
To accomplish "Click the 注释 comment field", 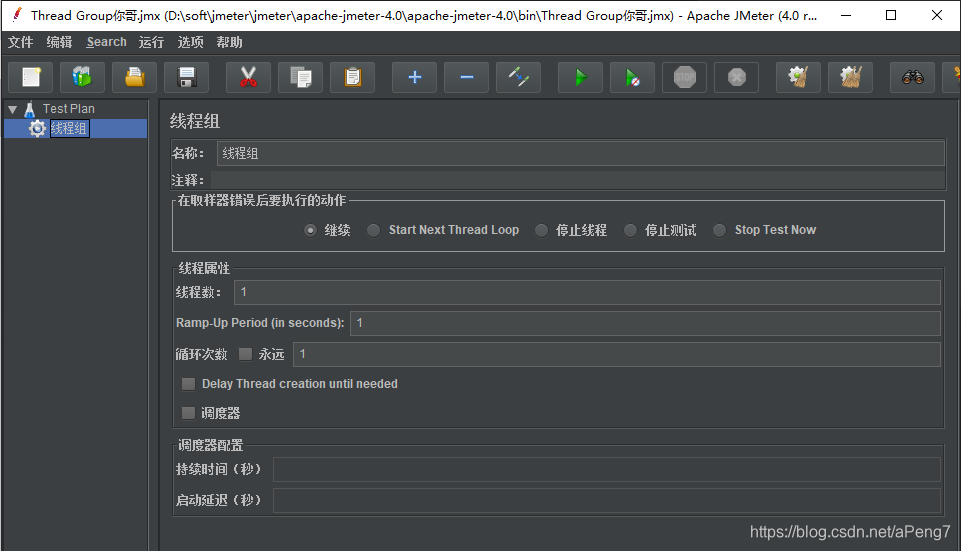I will pos(578,180).
